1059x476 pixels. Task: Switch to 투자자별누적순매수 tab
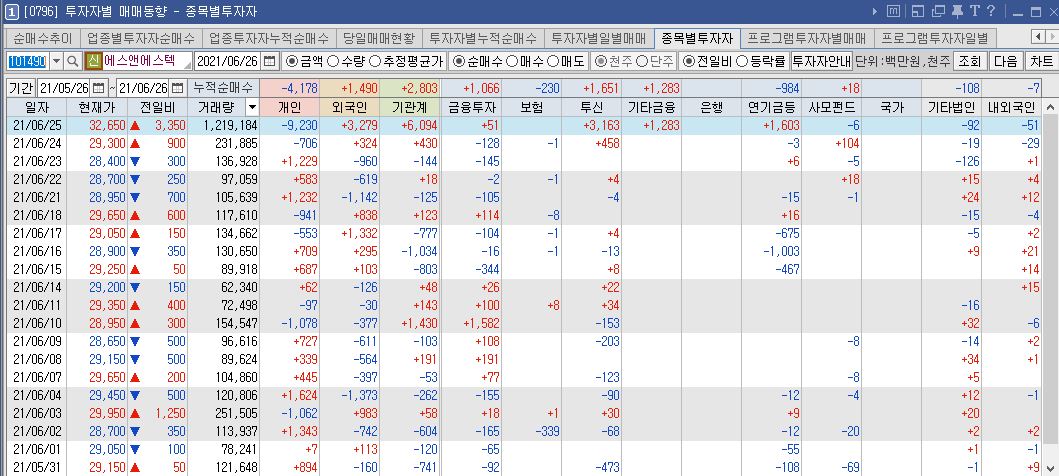click(483, 38)
